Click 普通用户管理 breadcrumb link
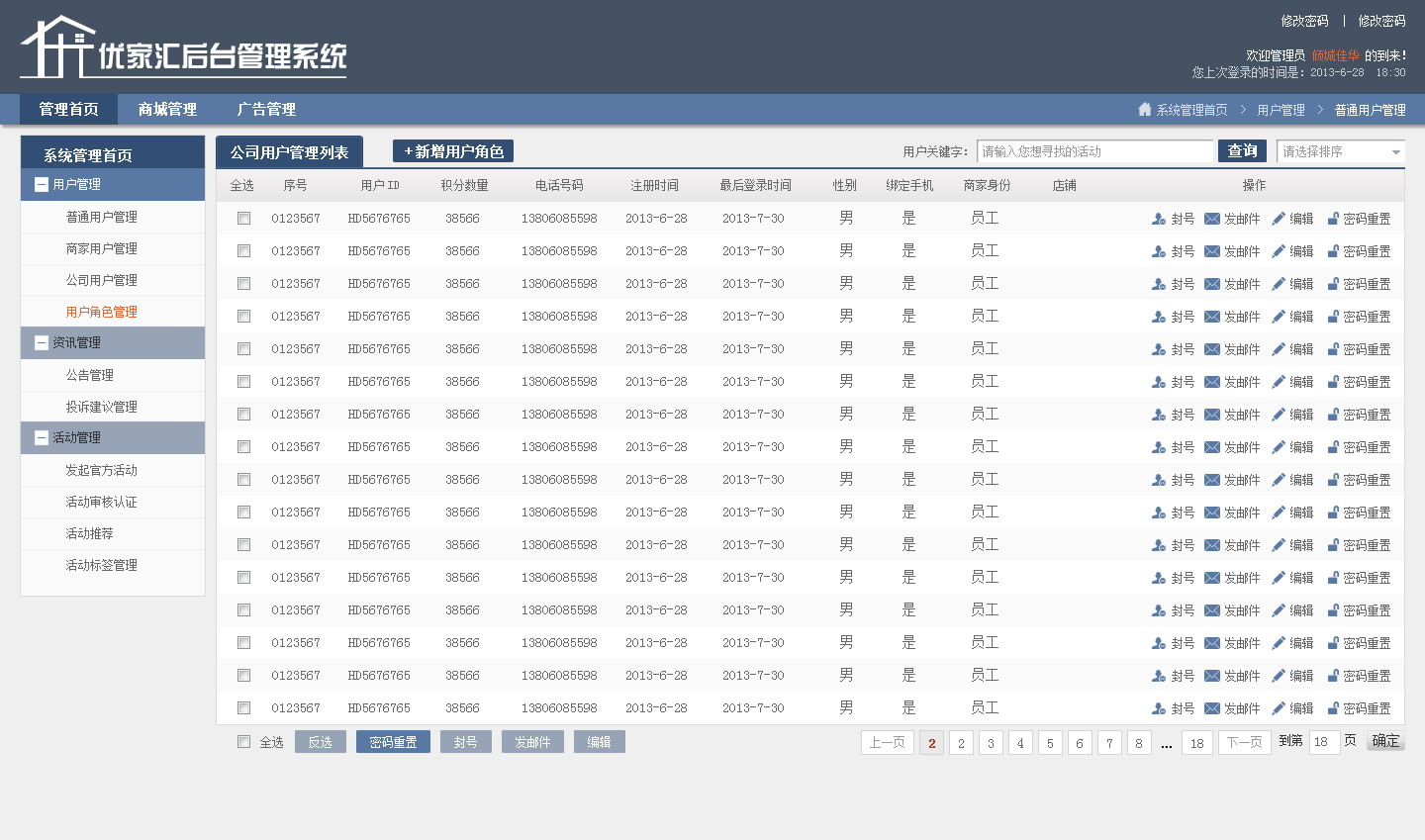 pos(1370,110)
